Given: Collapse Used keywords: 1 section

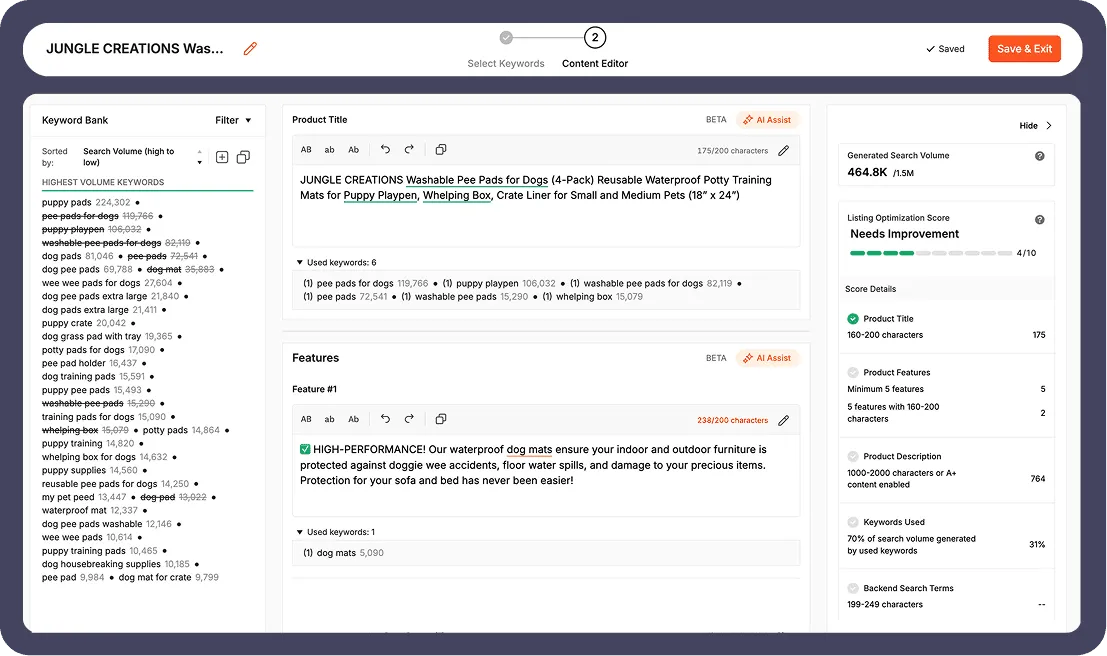Looking at the screenshot, I should 335,532.
